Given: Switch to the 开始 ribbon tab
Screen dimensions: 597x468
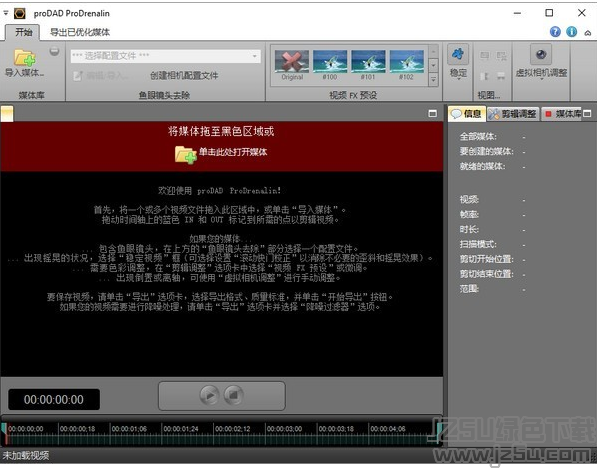Looking at the screenshot, I should [x=23, y=32].
